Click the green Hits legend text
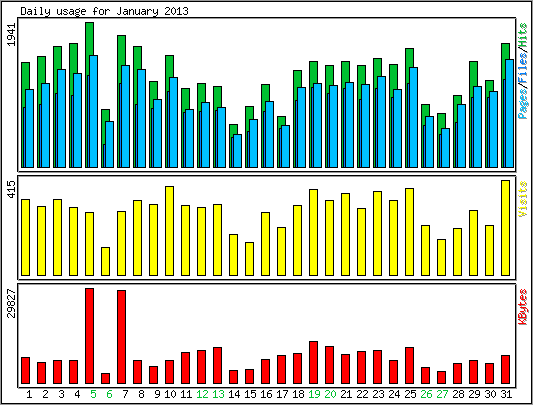 (x=523, y=35)
